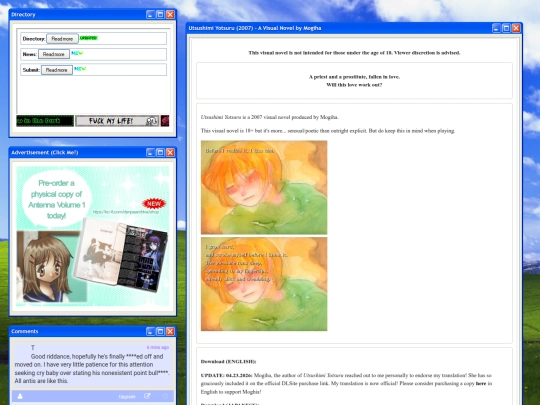Minimize the Comments window
The width and height of the screenshot is (540, 405).
[x=150, y=331]
